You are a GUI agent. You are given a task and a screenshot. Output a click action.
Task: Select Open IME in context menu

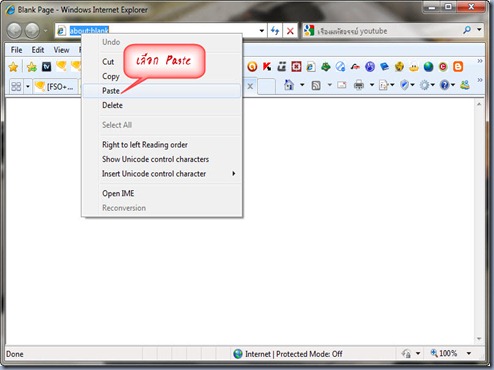[x=161, y=193]
